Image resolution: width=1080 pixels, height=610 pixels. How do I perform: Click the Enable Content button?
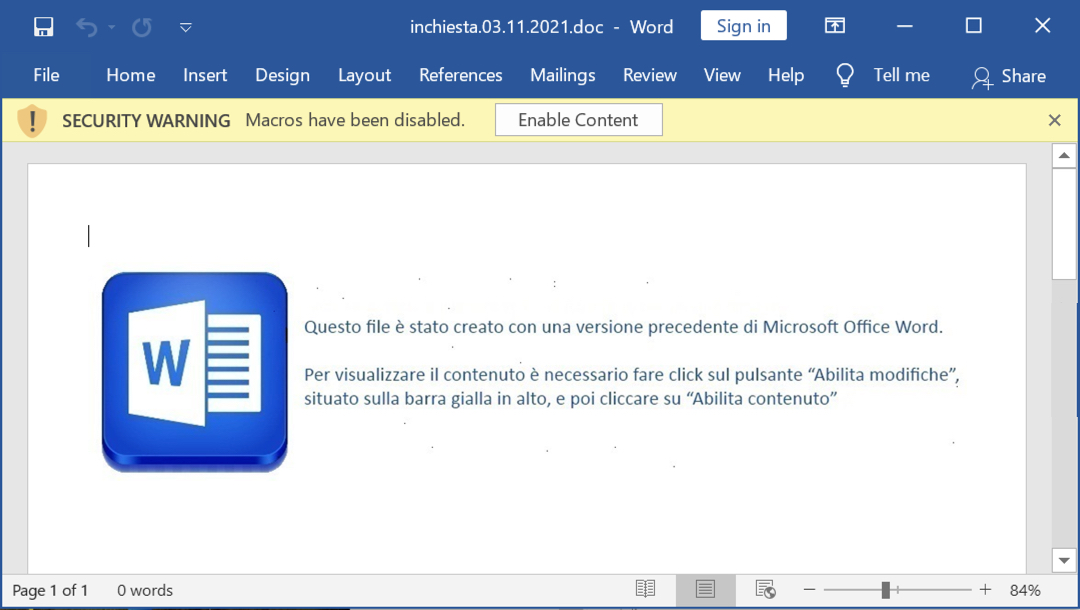coord(579,120)
